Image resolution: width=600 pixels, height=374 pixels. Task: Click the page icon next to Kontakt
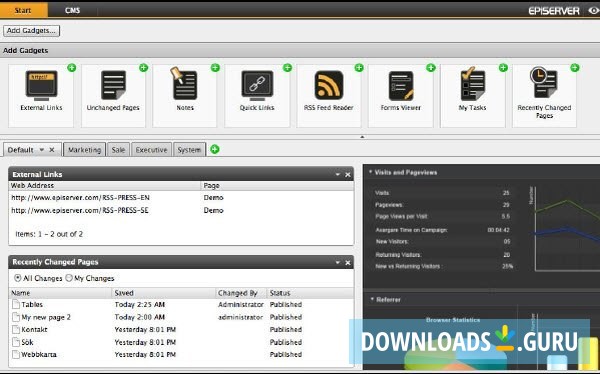(16, 329)
